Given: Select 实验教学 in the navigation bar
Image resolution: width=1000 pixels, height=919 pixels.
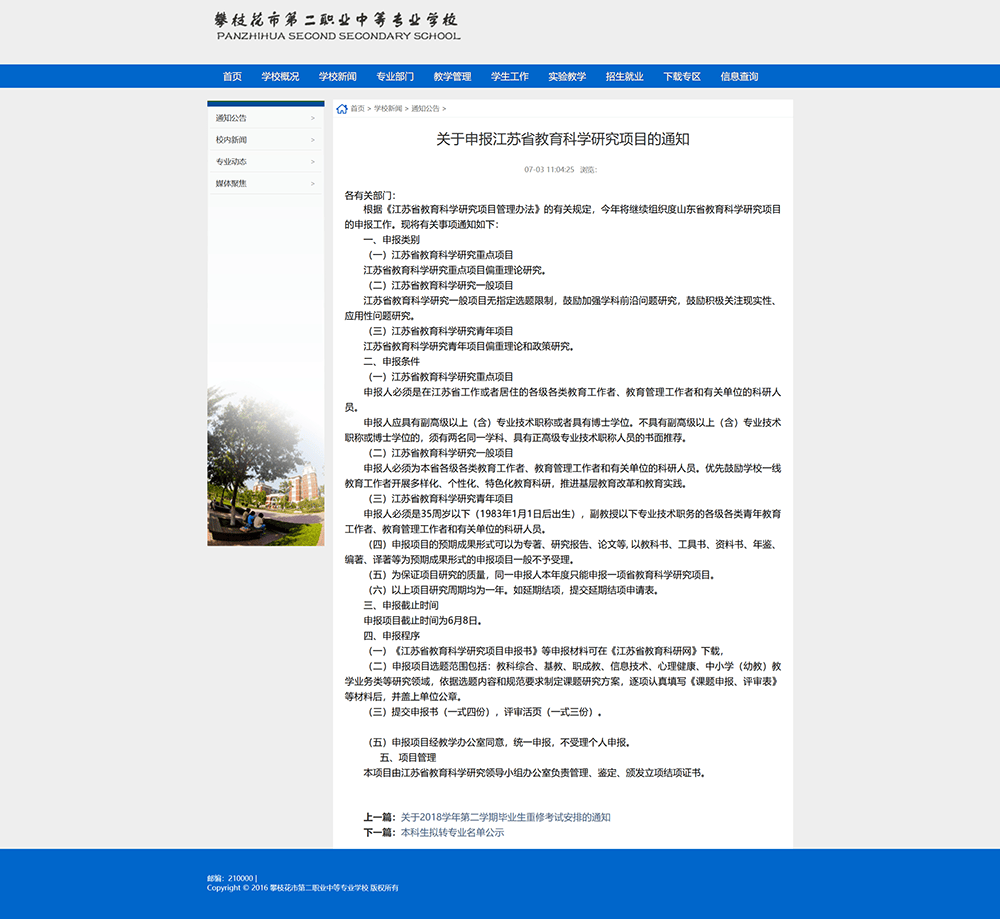Looking at the screenshot, I should [567, 75].
